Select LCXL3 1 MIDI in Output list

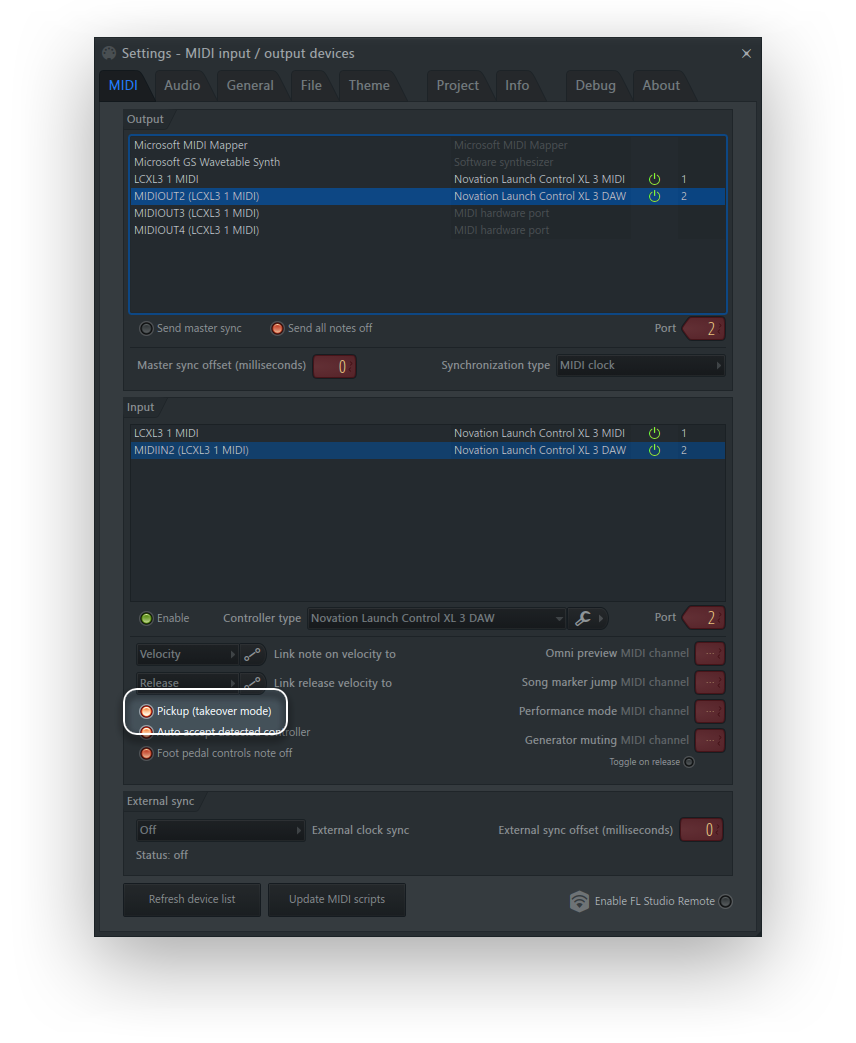pyautogui.click(x=428, y=180)
